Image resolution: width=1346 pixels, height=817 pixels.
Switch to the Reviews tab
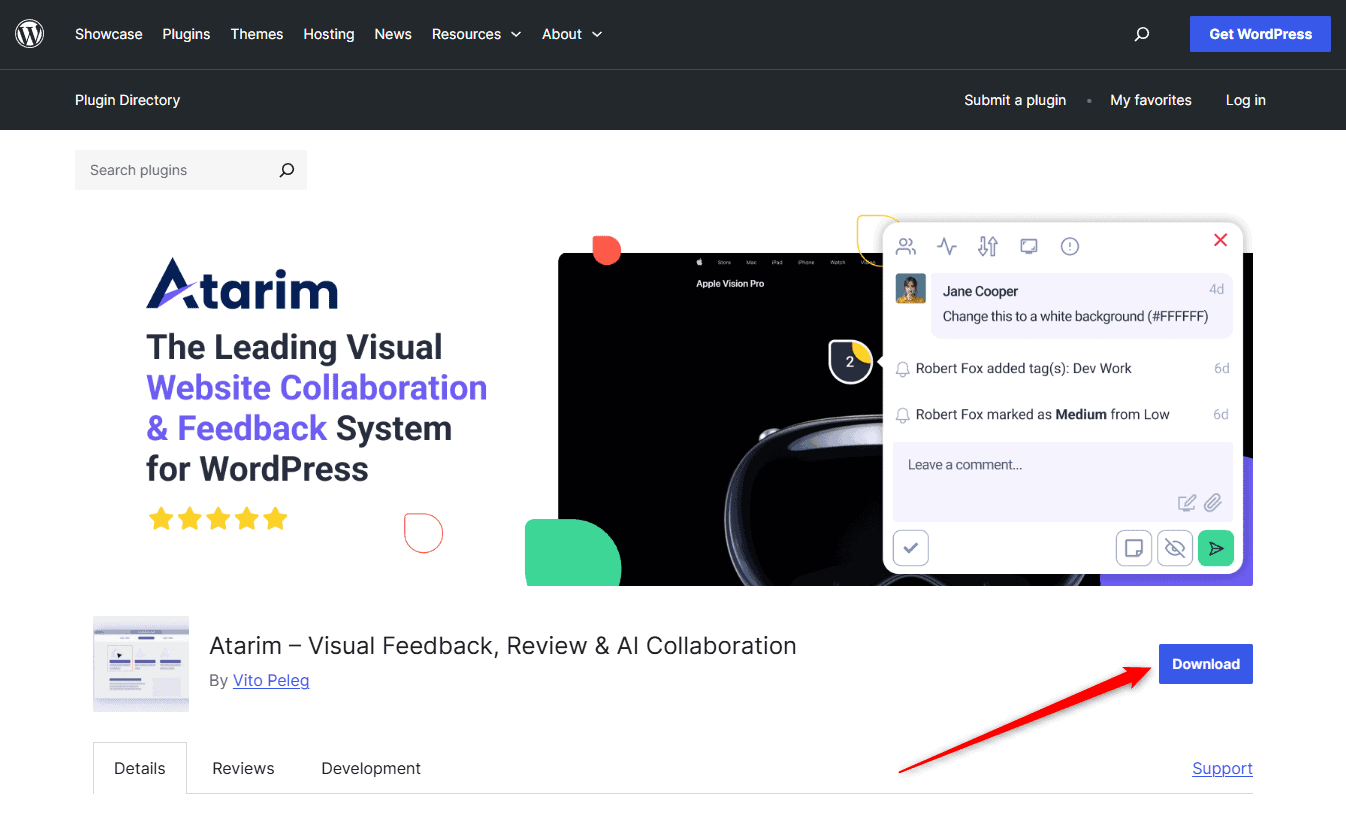click(243, 768)
